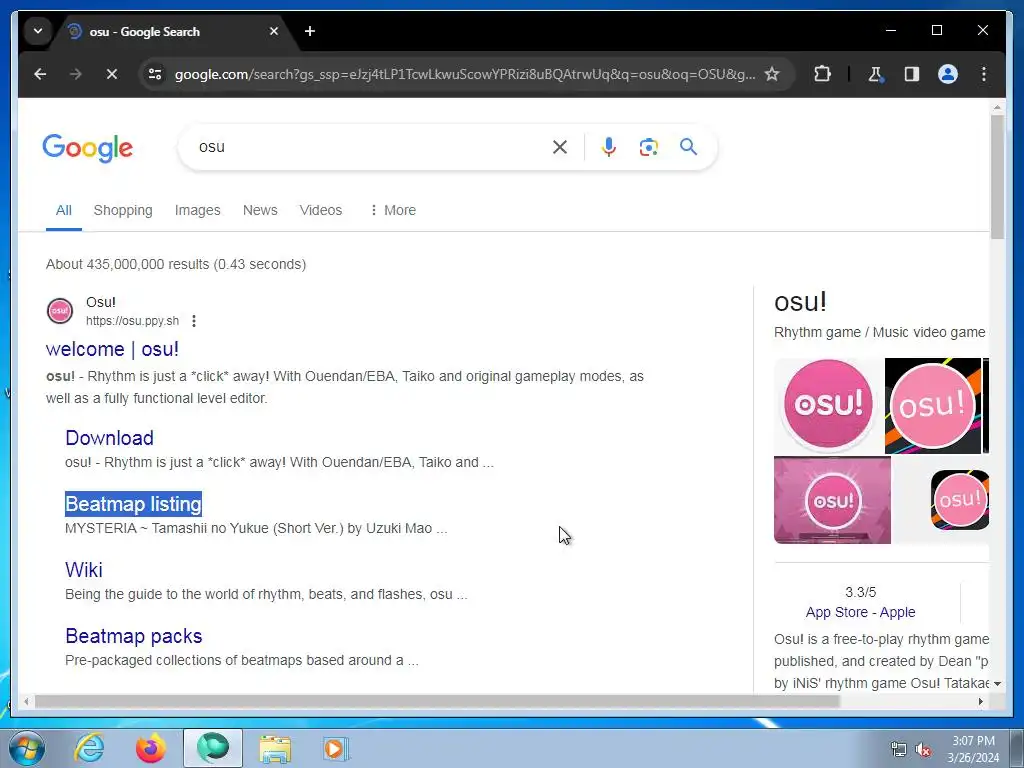Open the Beatmap packs sitelink
Image resolution: width=1024 pixels, height=768 pixels.
tap(133, 635)
